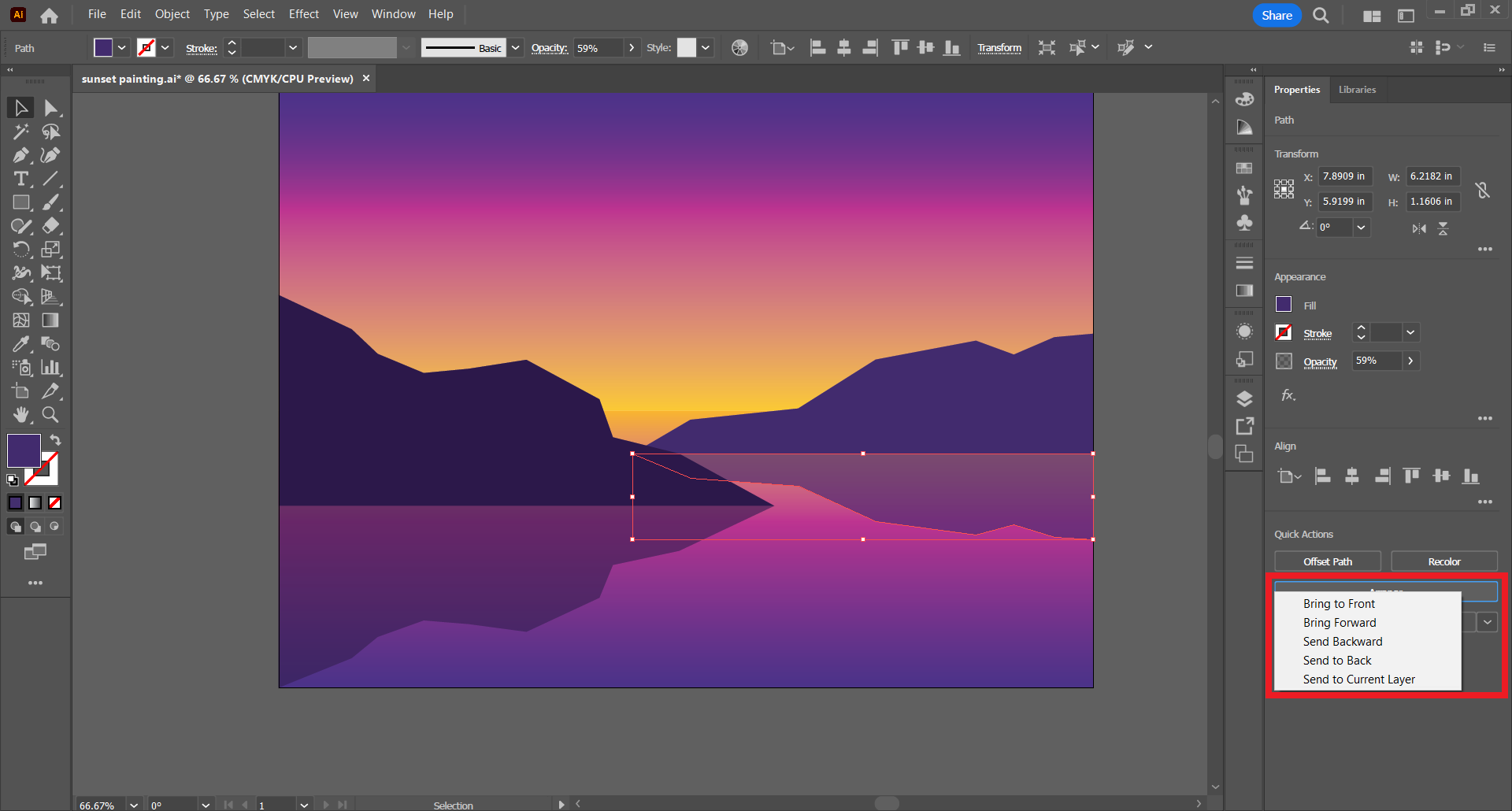Expand stroke weight dropdown in control bar

point(293,48)
